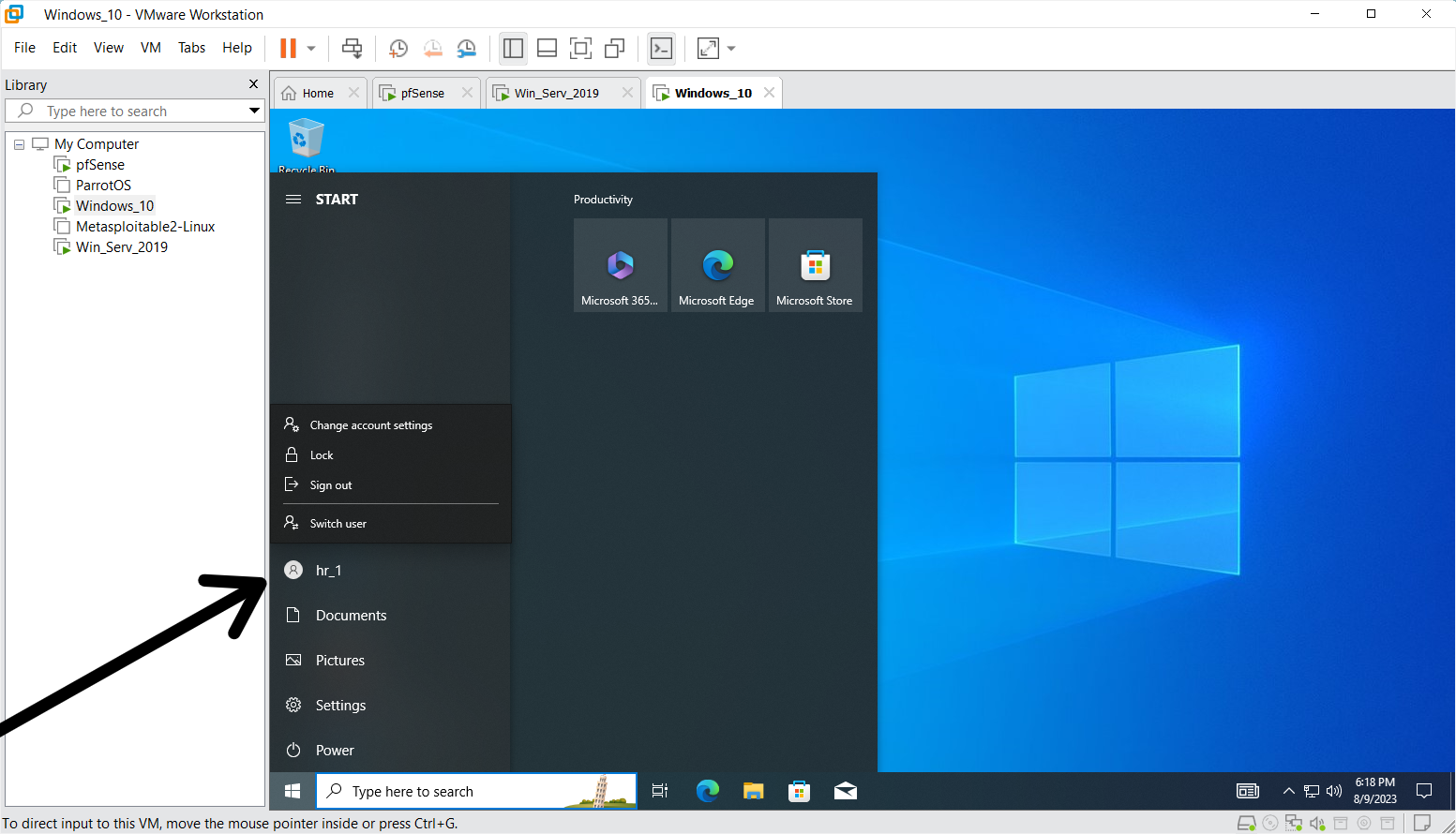Switch to Unity mode from the toolbar
1456x834 pixels.
(615, 48)
